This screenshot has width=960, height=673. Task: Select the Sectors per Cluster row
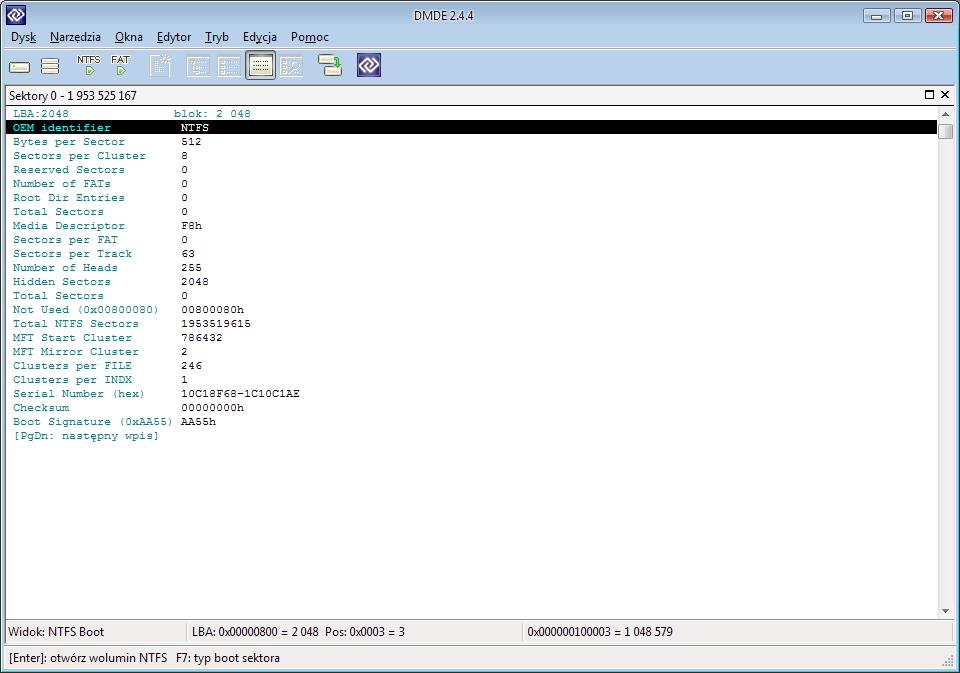tap(471, 156)
